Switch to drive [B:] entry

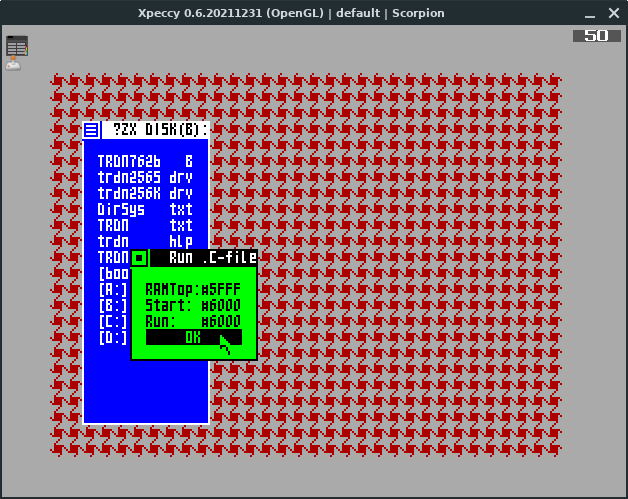tap(113, 306)
